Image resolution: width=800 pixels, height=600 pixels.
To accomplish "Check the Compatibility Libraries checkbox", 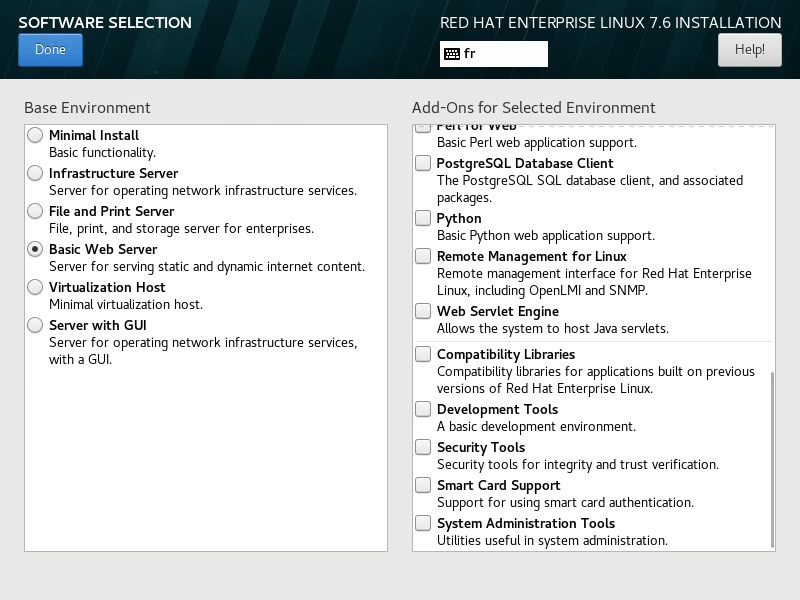I will [422, 354].
